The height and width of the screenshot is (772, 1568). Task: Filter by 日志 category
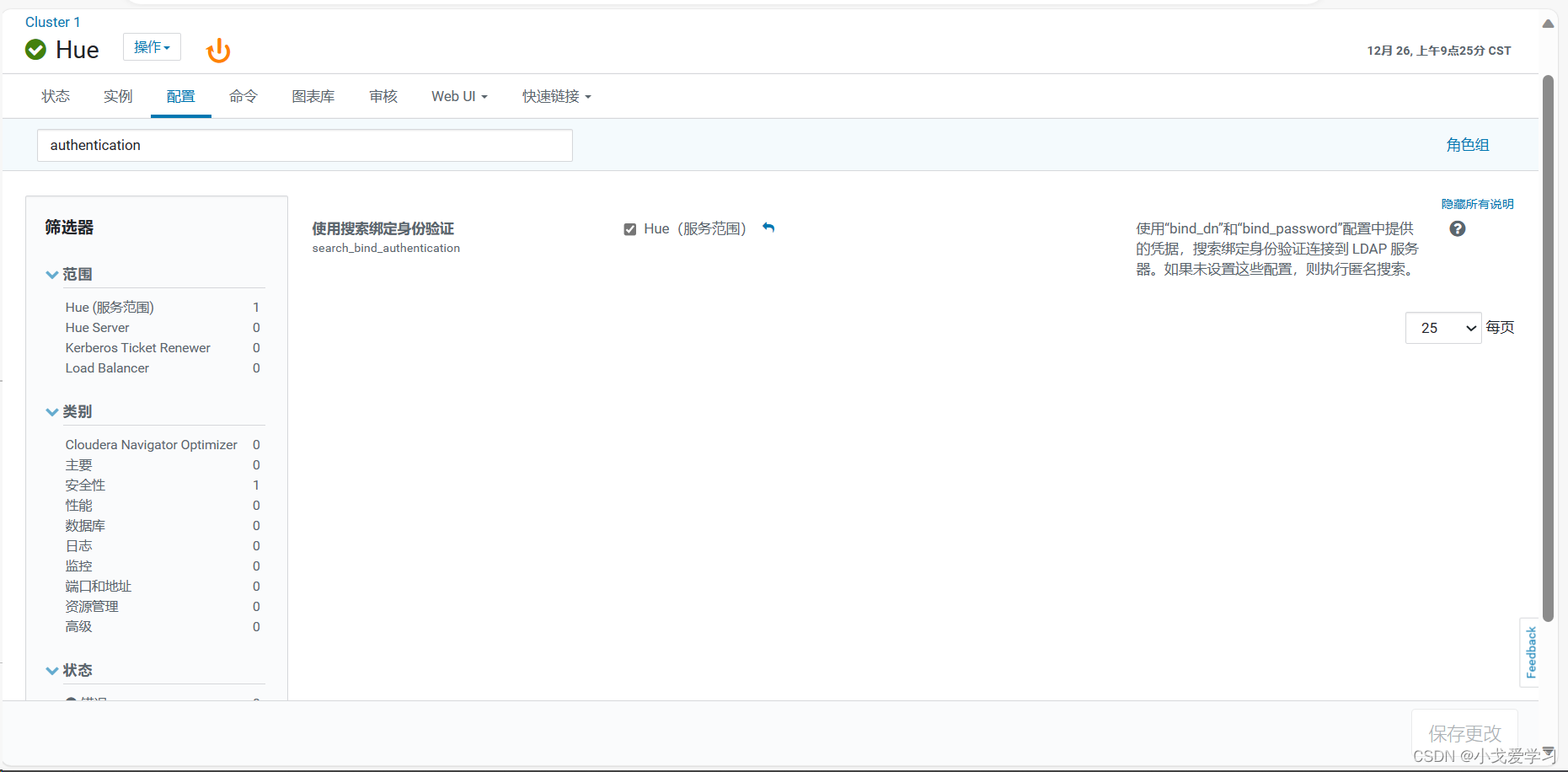click(x=79, y=546)
